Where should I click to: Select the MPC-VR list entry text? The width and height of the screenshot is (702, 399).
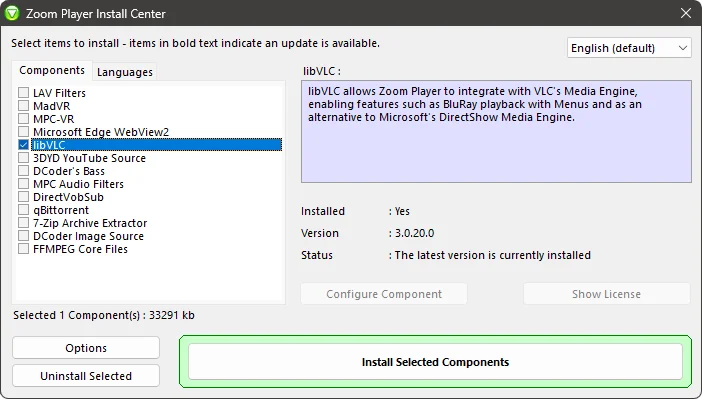click(x=53, y=119)
